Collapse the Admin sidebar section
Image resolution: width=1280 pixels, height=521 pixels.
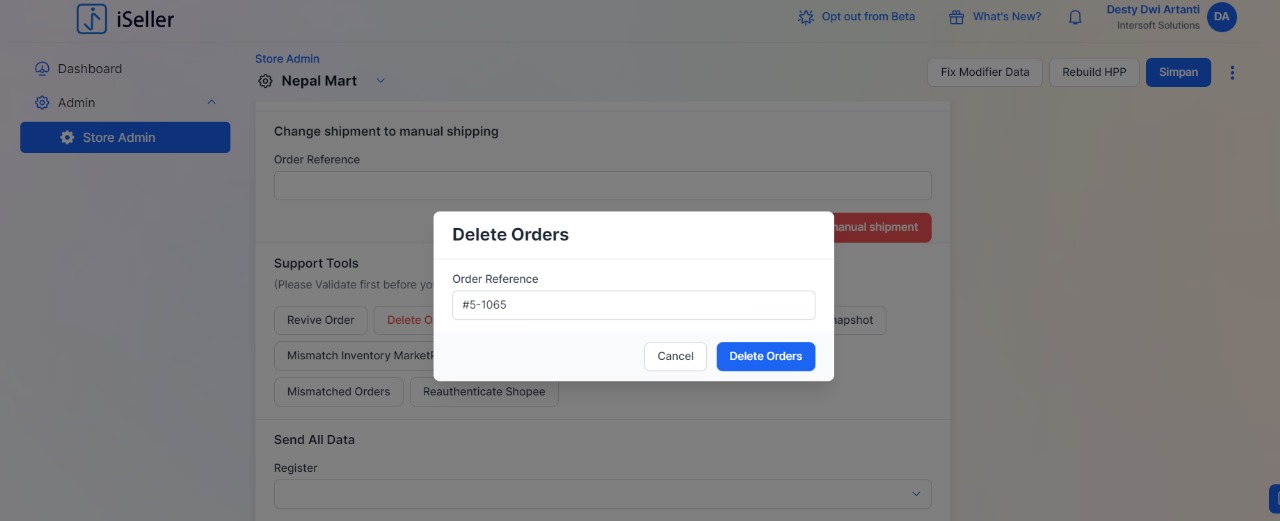211,103
